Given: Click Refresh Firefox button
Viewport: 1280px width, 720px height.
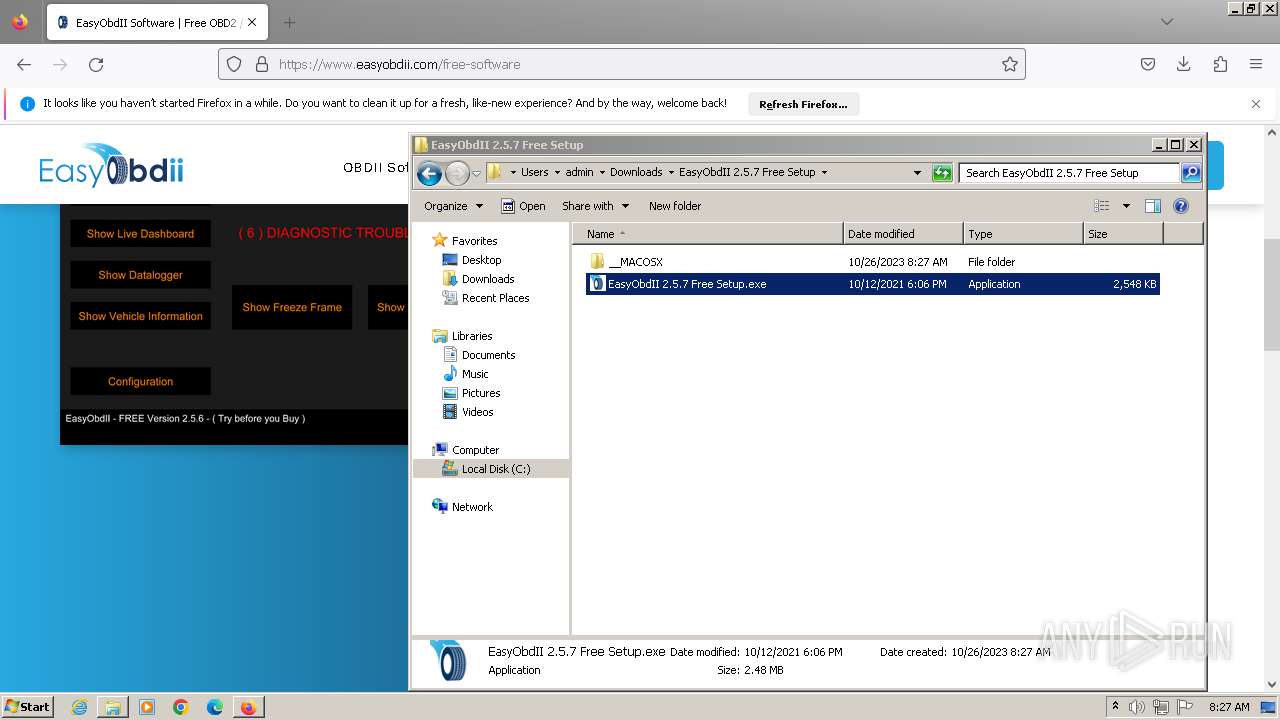Looking at the screenshot, I should coord(803,104).
